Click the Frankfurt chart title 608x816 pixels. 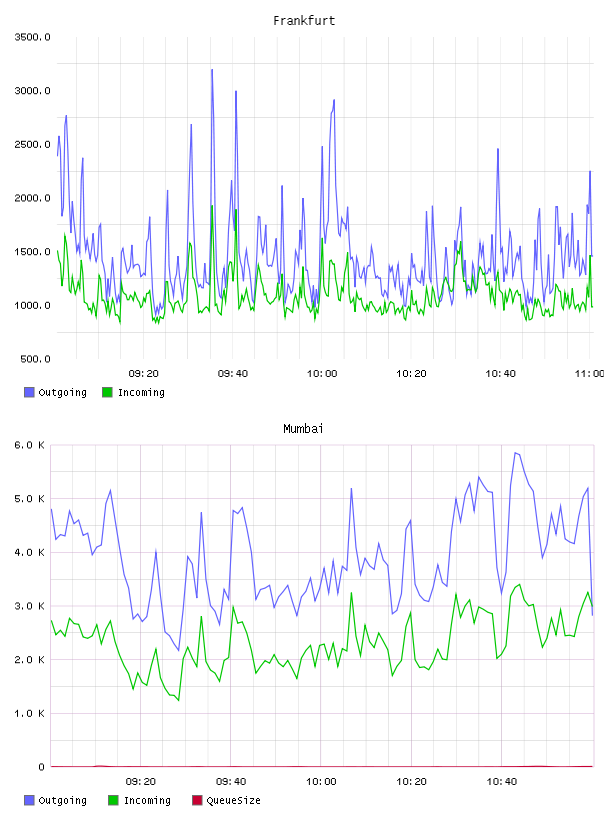tap(304, 21)
